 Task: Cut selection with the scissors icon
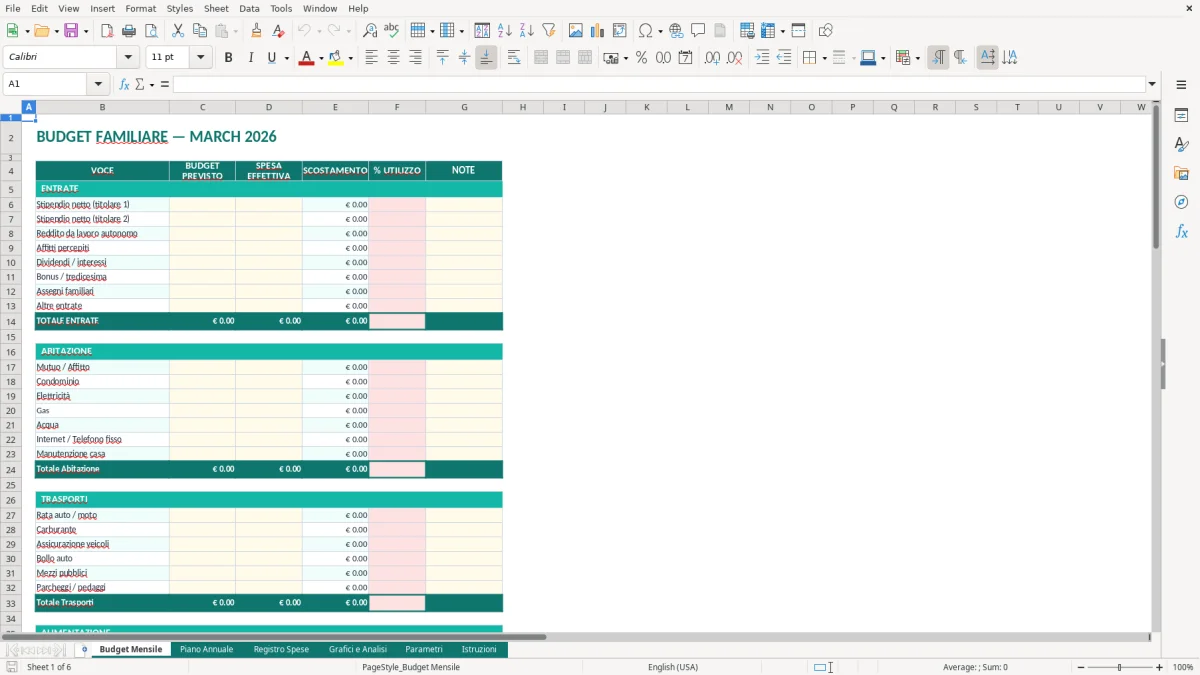[x=178, y=31]
